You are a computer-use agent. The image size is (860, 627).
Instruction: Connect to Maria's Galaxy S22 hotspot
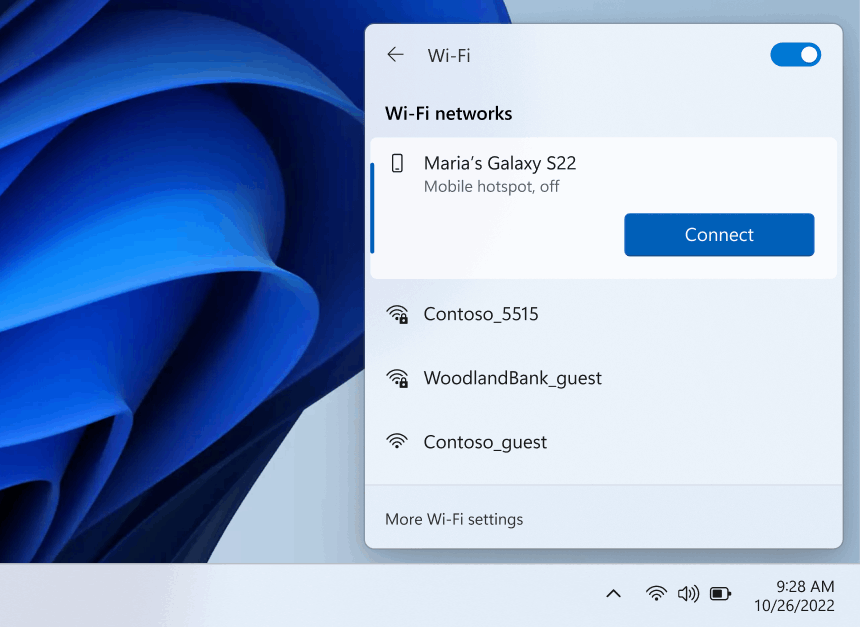718,234
